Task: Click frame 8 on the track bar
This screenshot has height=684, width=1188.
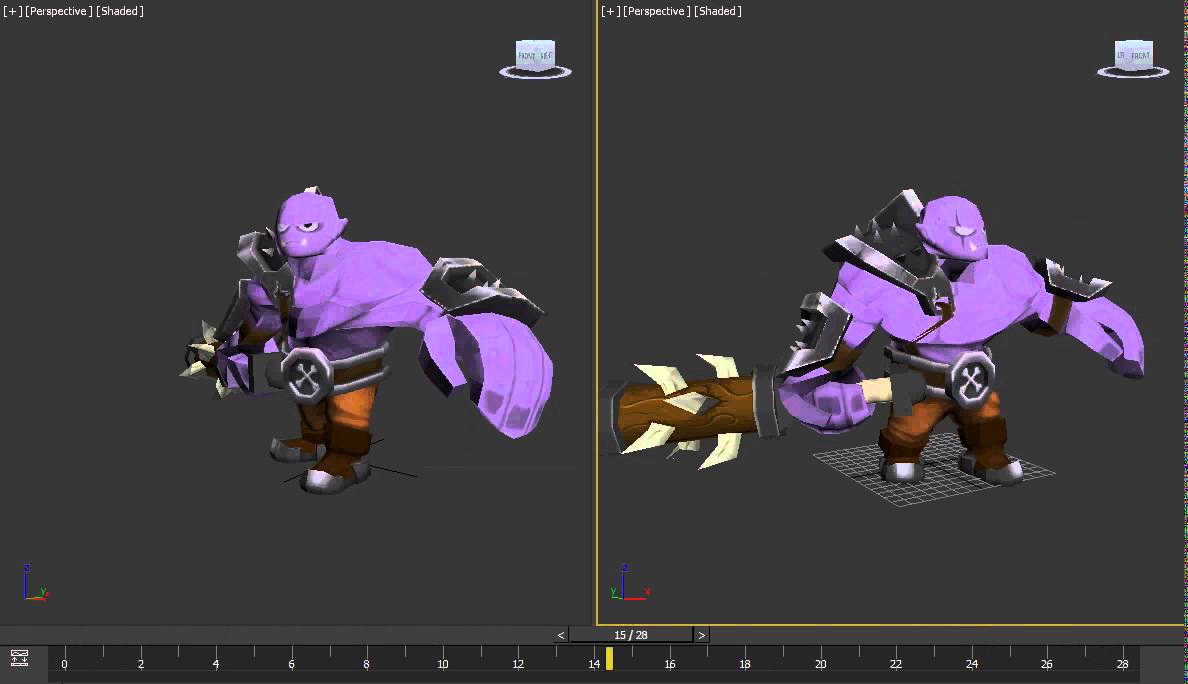Action: pyautogui.click(x=367, y=664)
